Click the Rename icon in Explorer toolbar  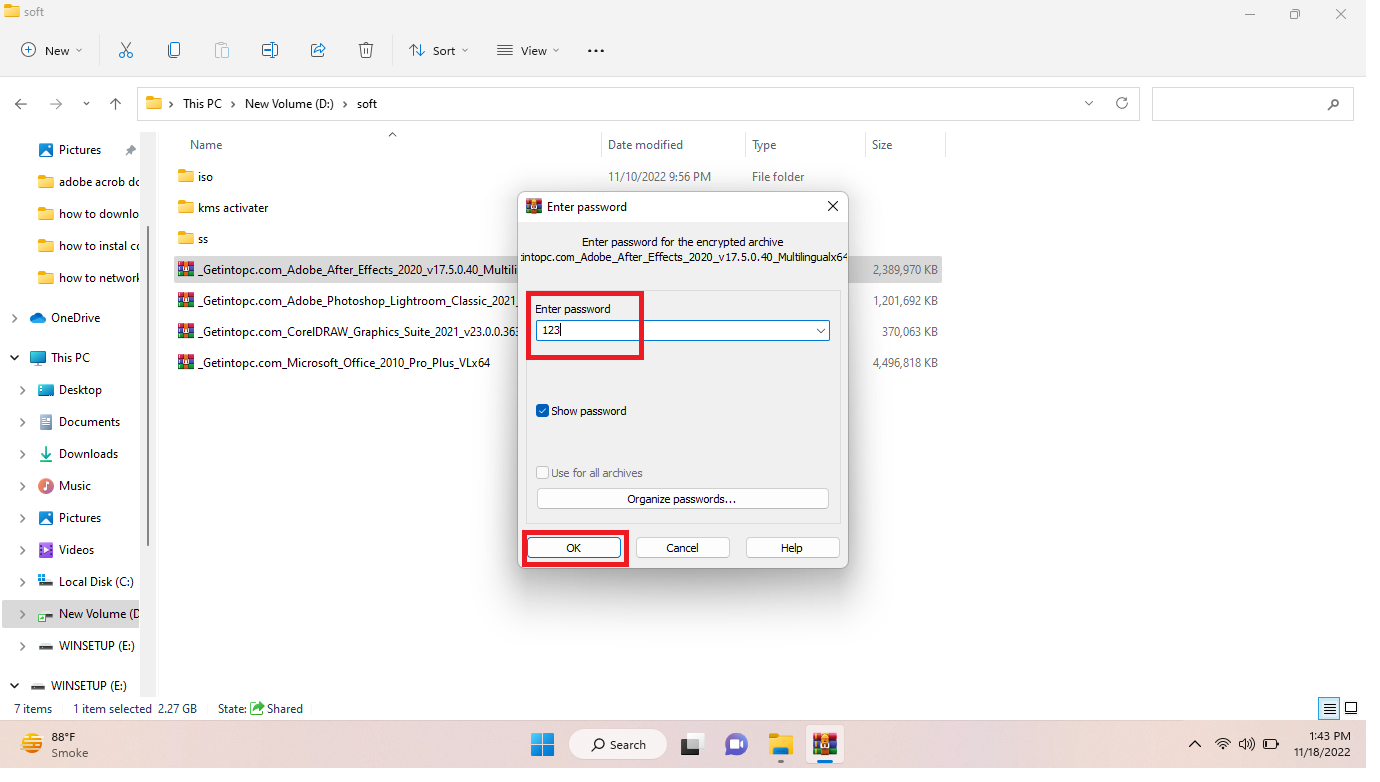pyautogui.click(x=270, y=50)
